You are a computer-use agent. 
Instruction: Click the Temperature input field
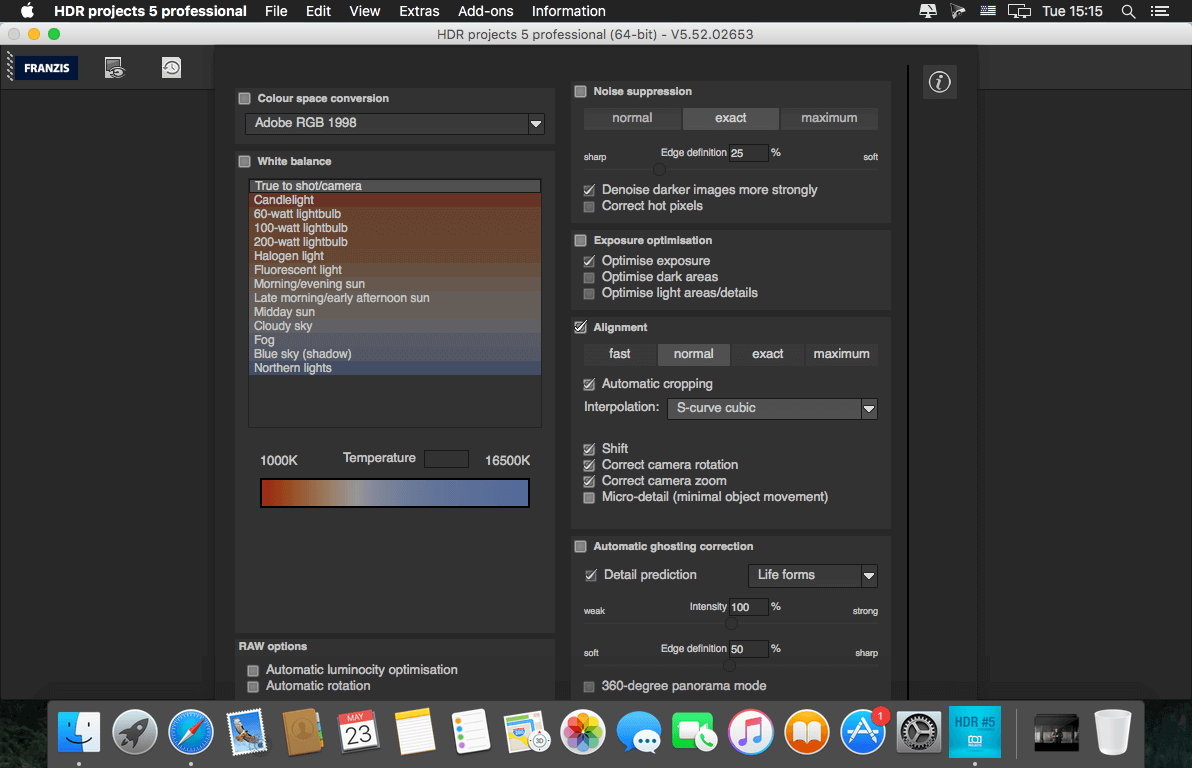[446, 459]
